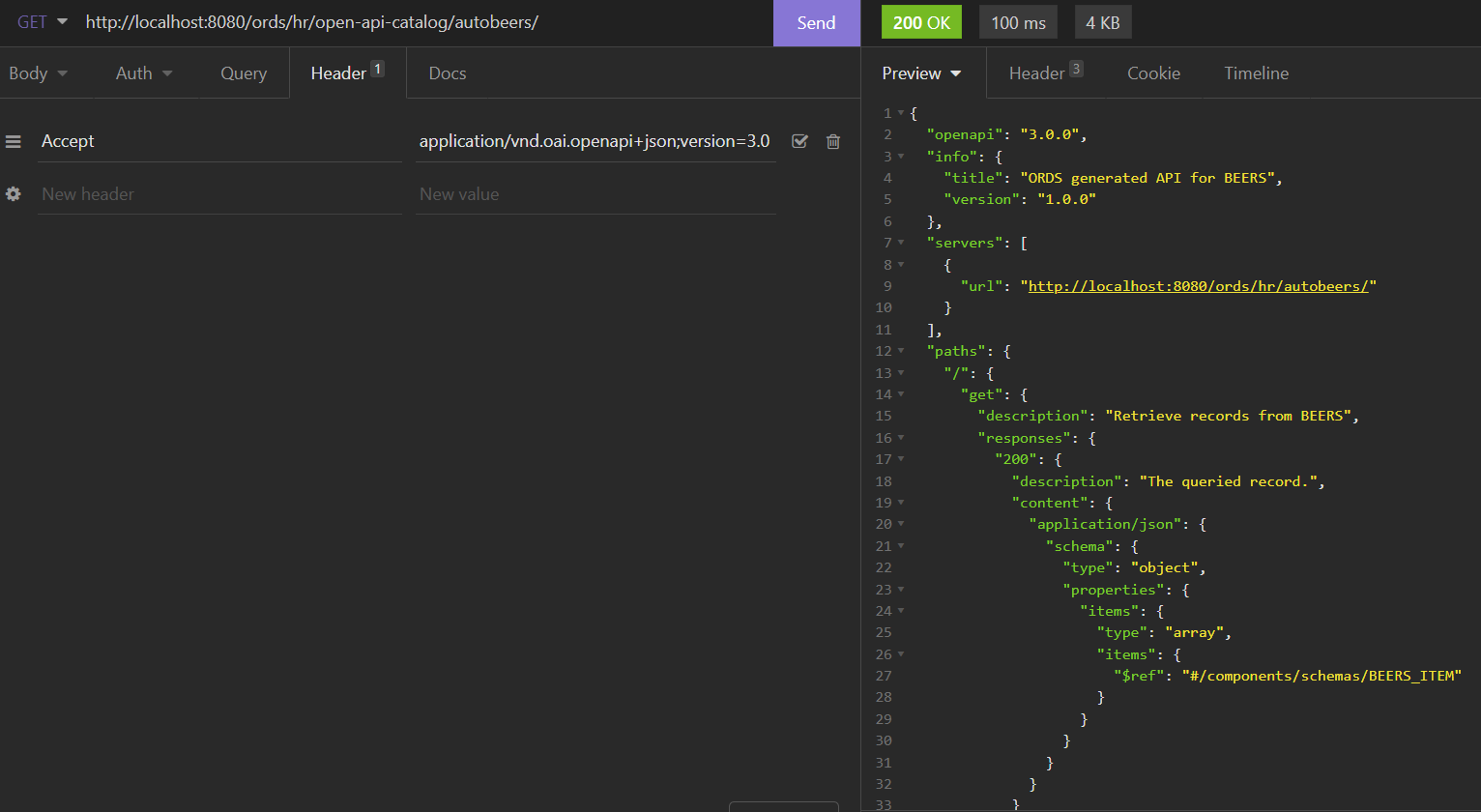
Task: Click the "ORDS generated API for BEERS" title
Action: point(1150,178)
